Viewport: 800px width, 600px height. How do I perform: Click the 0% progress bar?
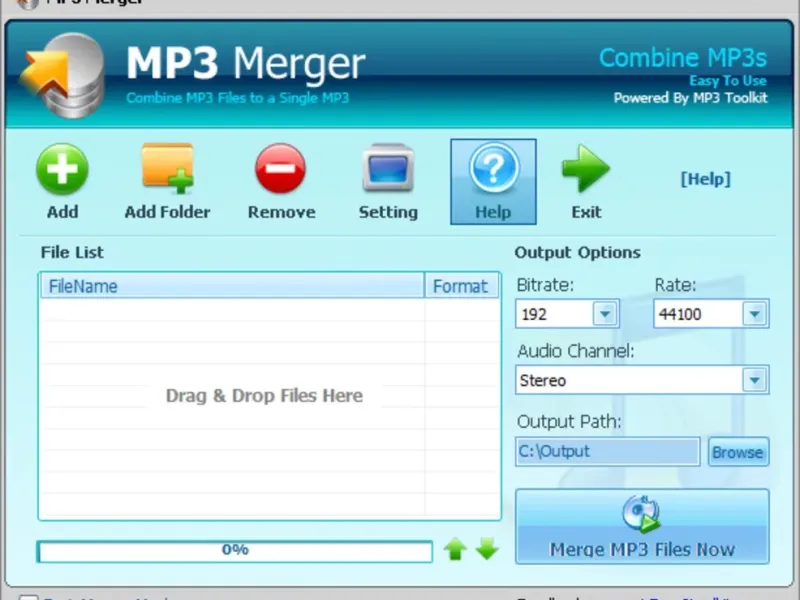point(235,552)
